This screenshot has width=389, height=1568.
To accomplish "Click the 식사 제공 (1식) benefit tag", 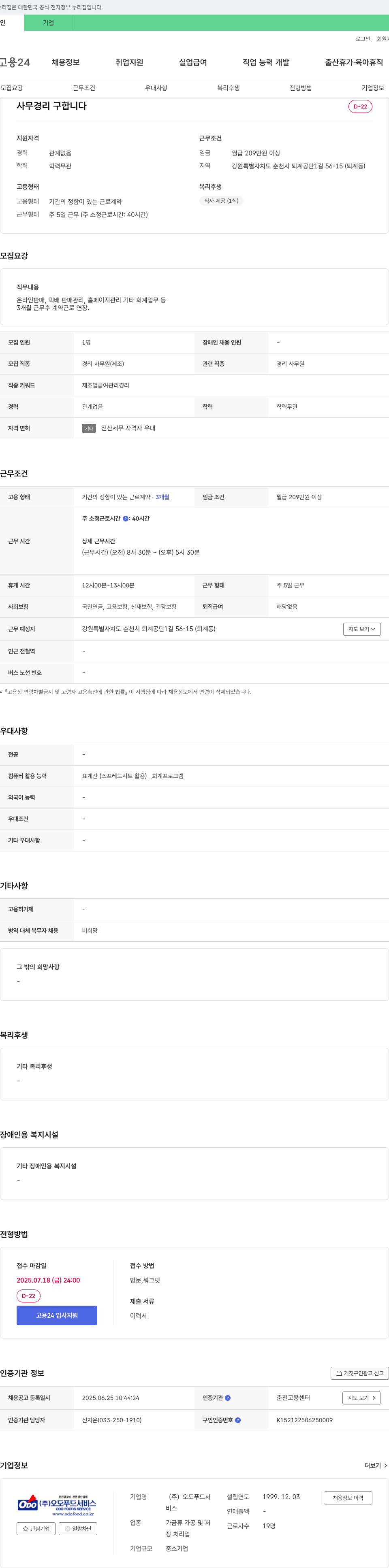I will (x=222, y=201).
